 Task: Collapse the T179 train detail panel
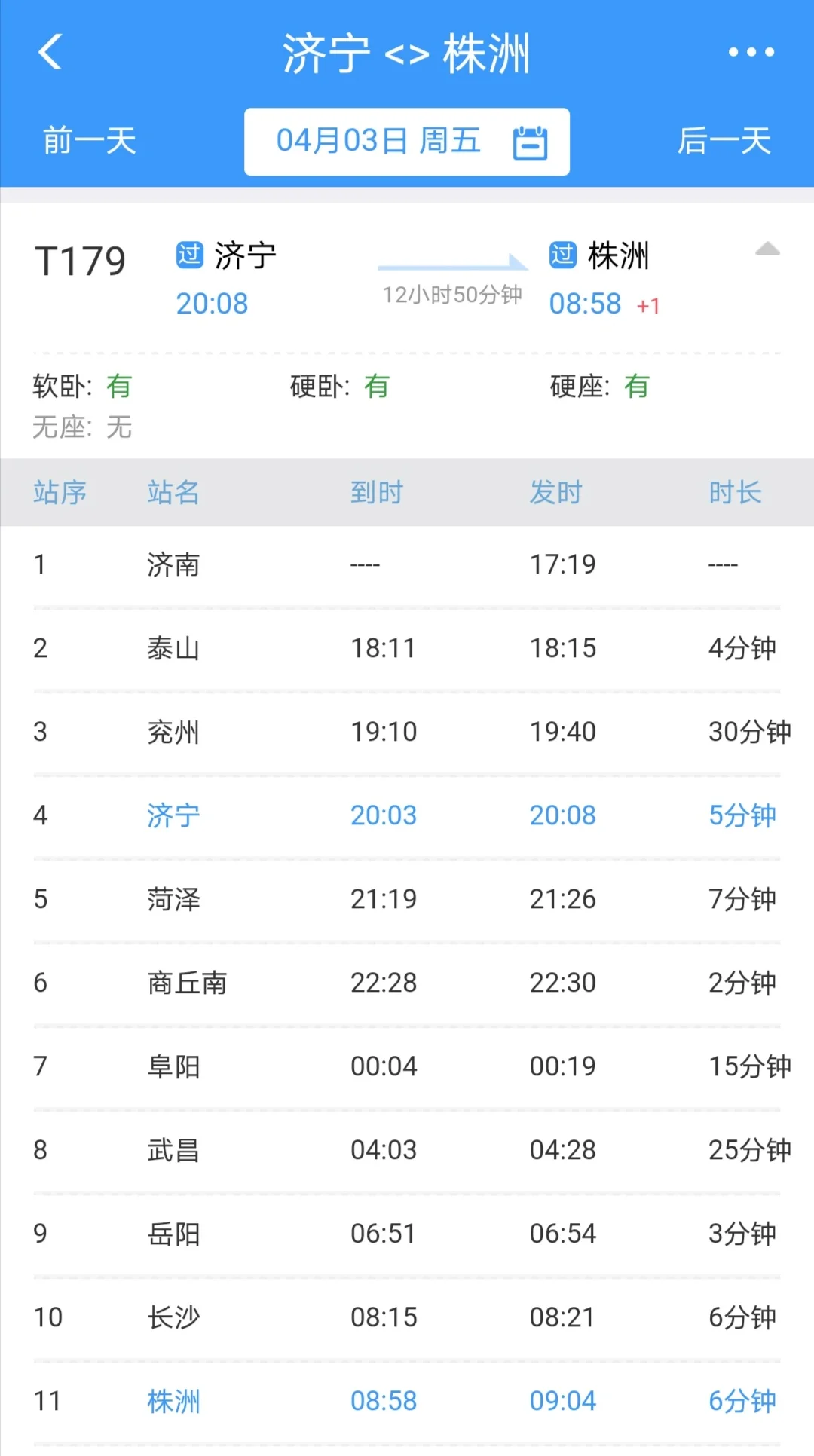pos(769,250)
